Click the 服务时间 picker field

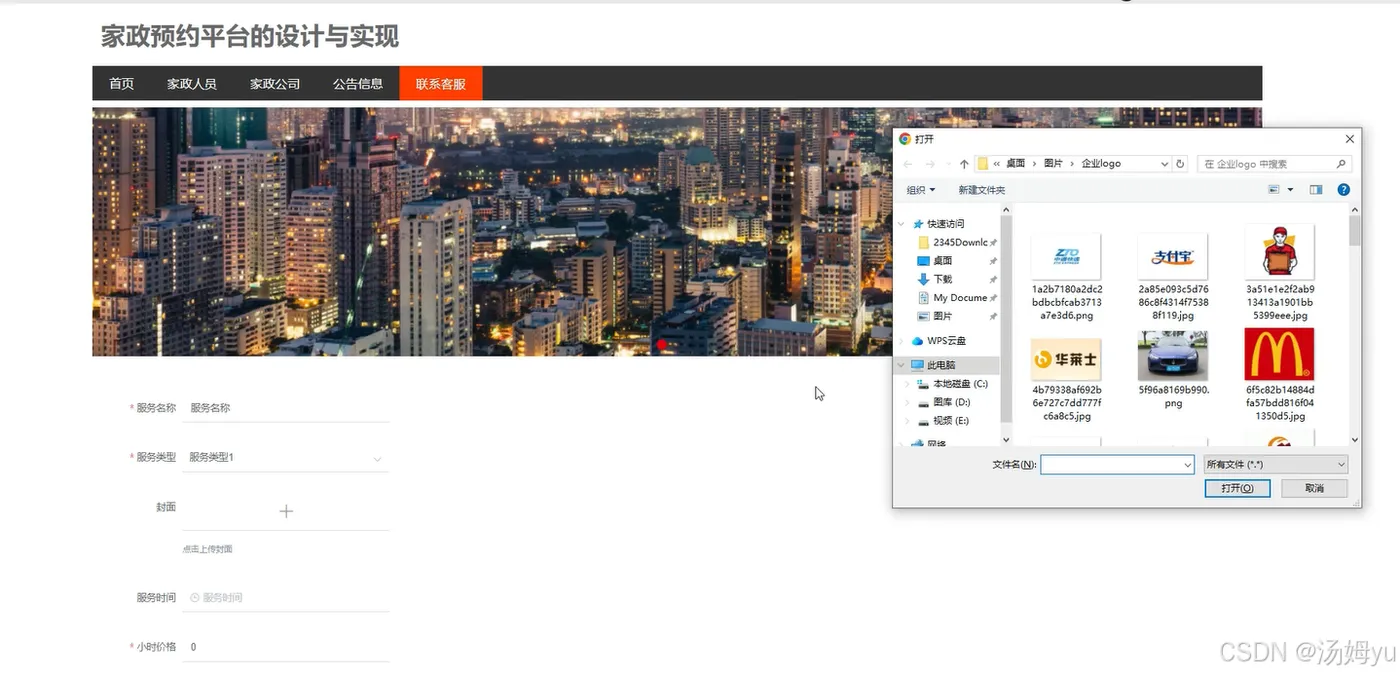tap(285, 598)
